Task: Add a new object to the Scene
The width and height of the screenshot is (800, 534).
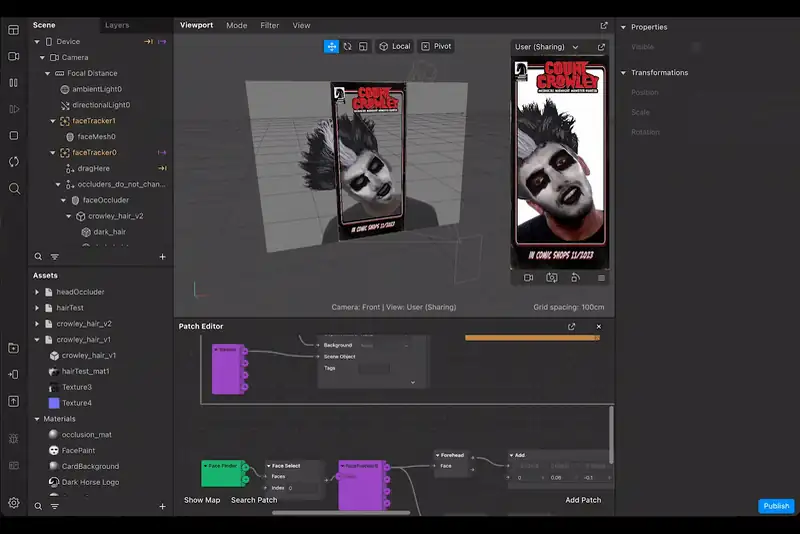Action: point(162,257)
